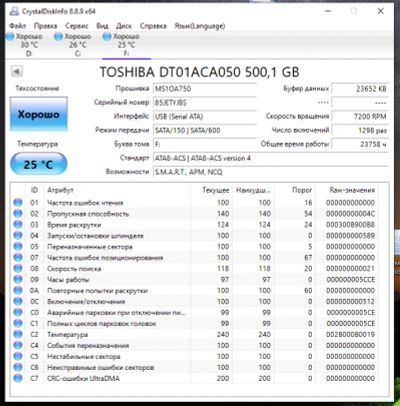Click status icon for attribute C2 Температура

pos(18,334)
